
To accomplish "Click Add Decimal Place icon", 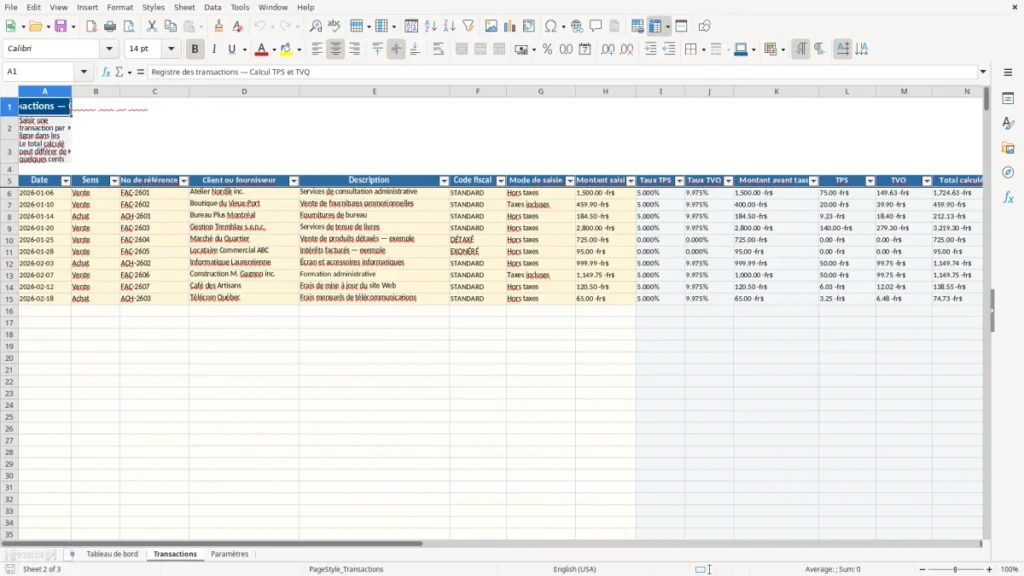I will 607,49.
